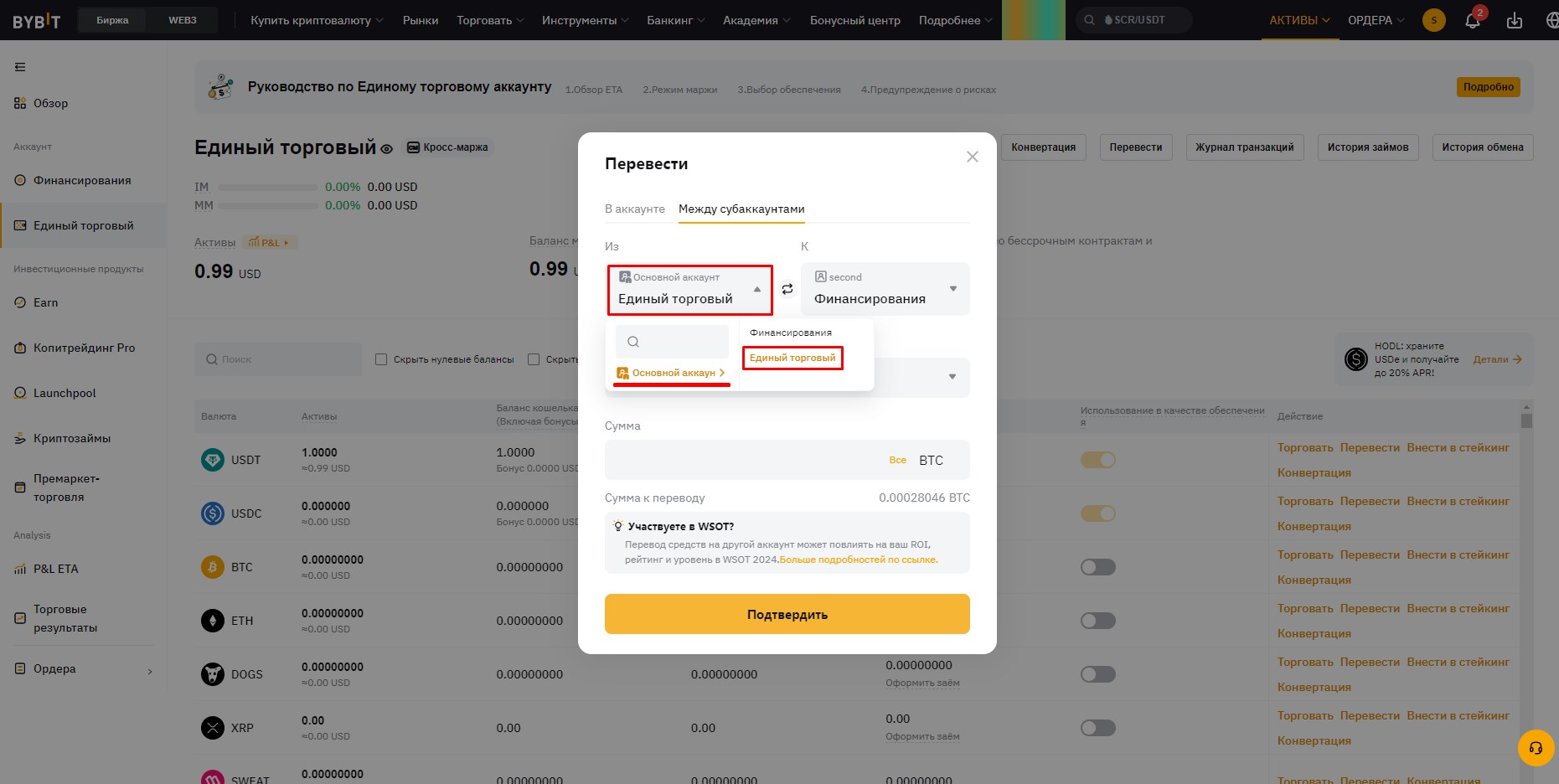Image resolution: width=1559 pixels, height=784 pixels.
Task: Expand Купить криптовалюту menu
Action: coord(317,20)
